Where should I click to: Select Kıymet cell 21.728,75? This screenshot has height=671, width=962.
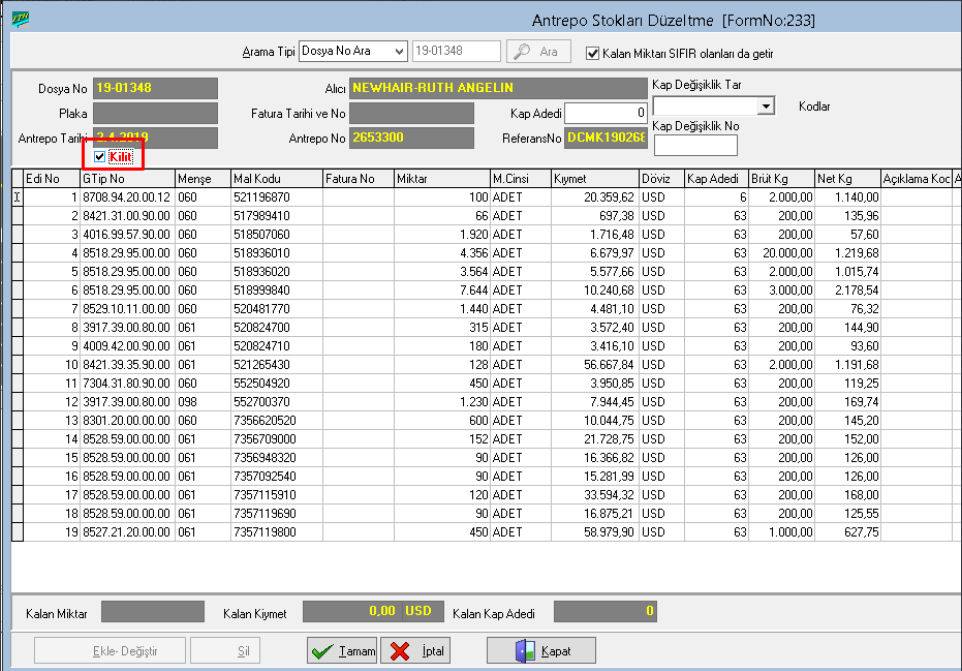point(595,439)
